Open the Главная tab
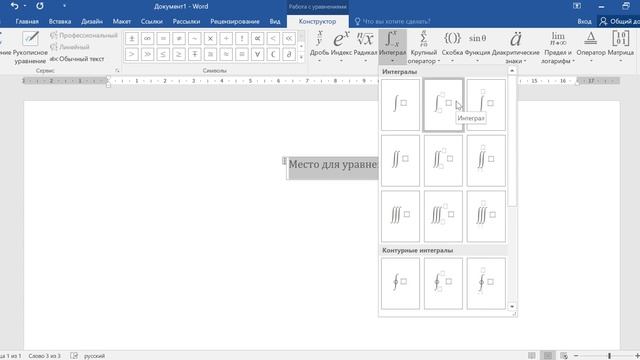Image resolution: width=640 pixels, height=360 pixels. point(27,21)
